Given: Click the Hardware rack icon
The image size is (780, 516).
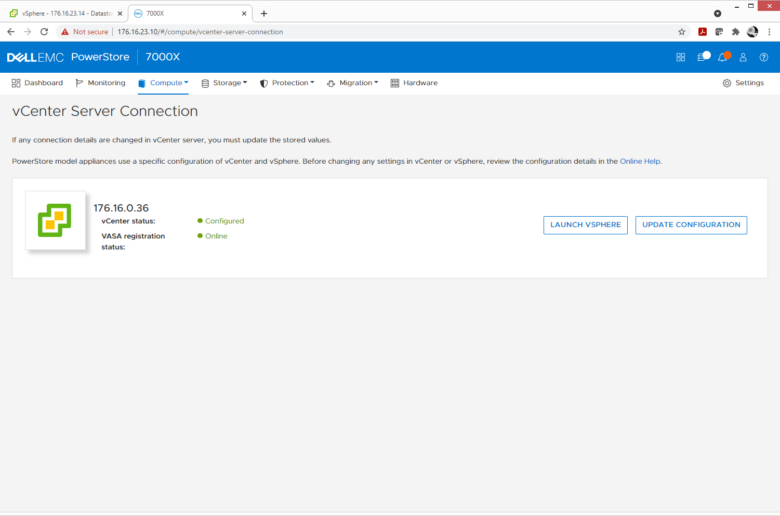Looking at the screenshot, I should click(394, 83).
